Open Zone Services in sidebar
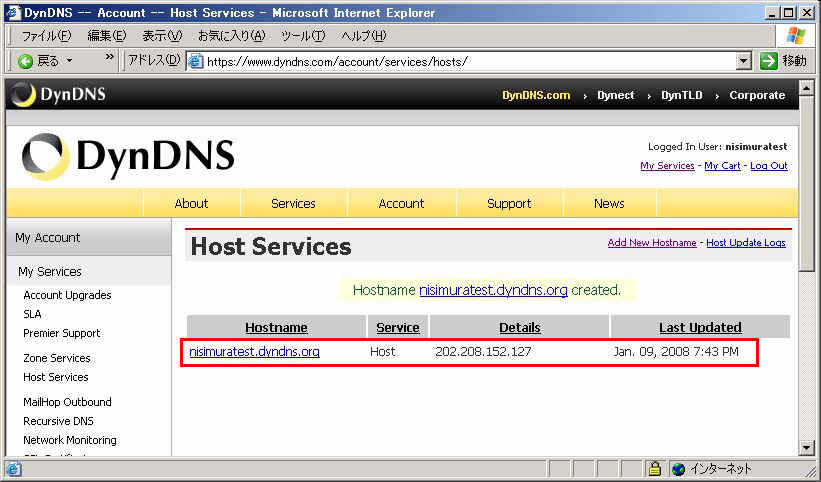 (57, 358)
